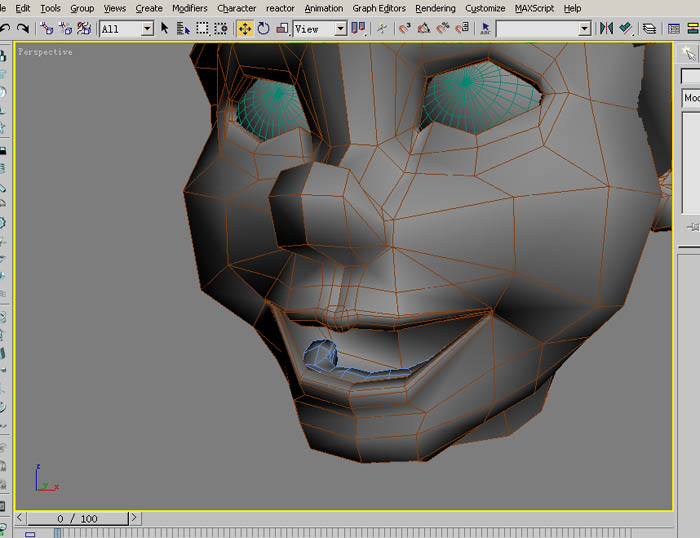
Task: Activate Select and Uniform Scale tool
Action: click(x=282, y=29)
